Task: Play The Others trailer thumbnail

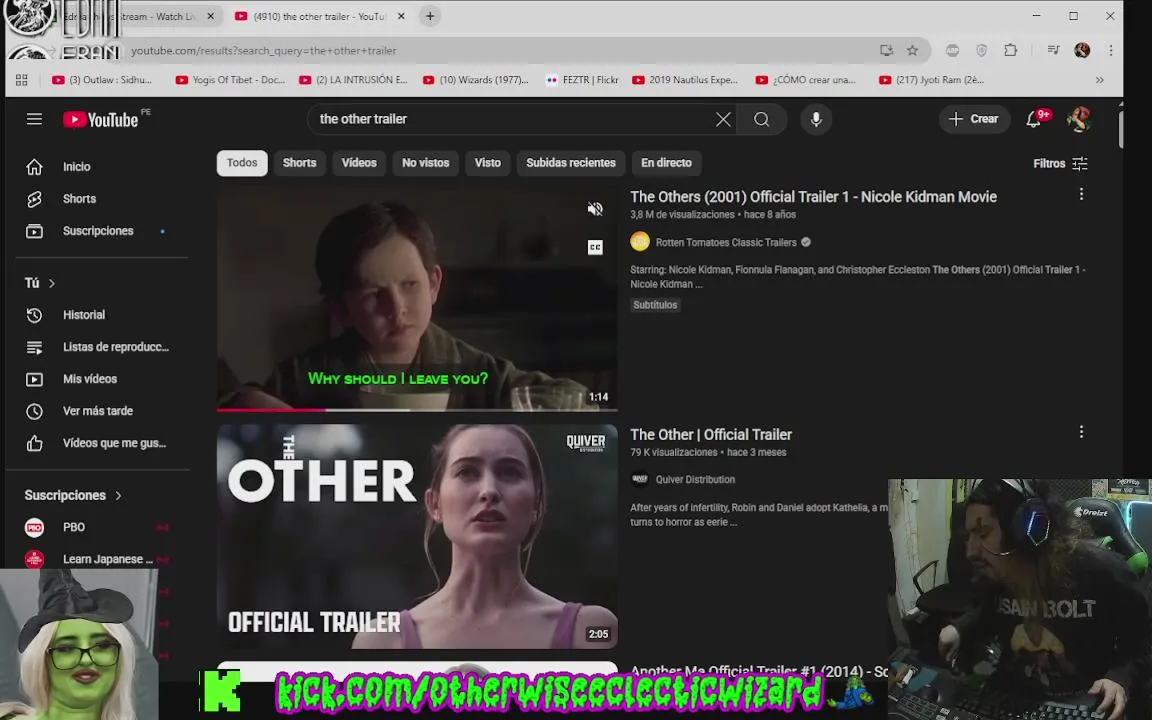Action: (417, 298)
